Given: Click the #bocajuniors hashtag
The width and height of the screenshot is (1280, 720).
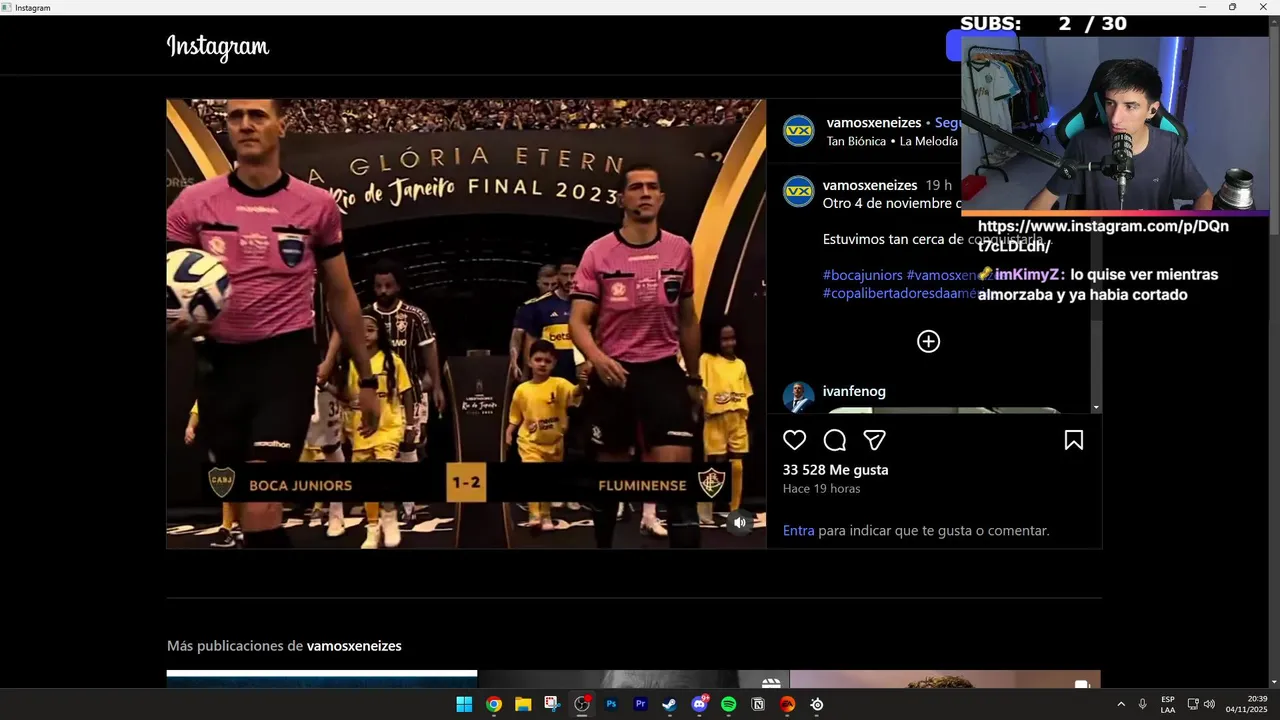Looking at the screenshot, I should click(x=862, y=275).
